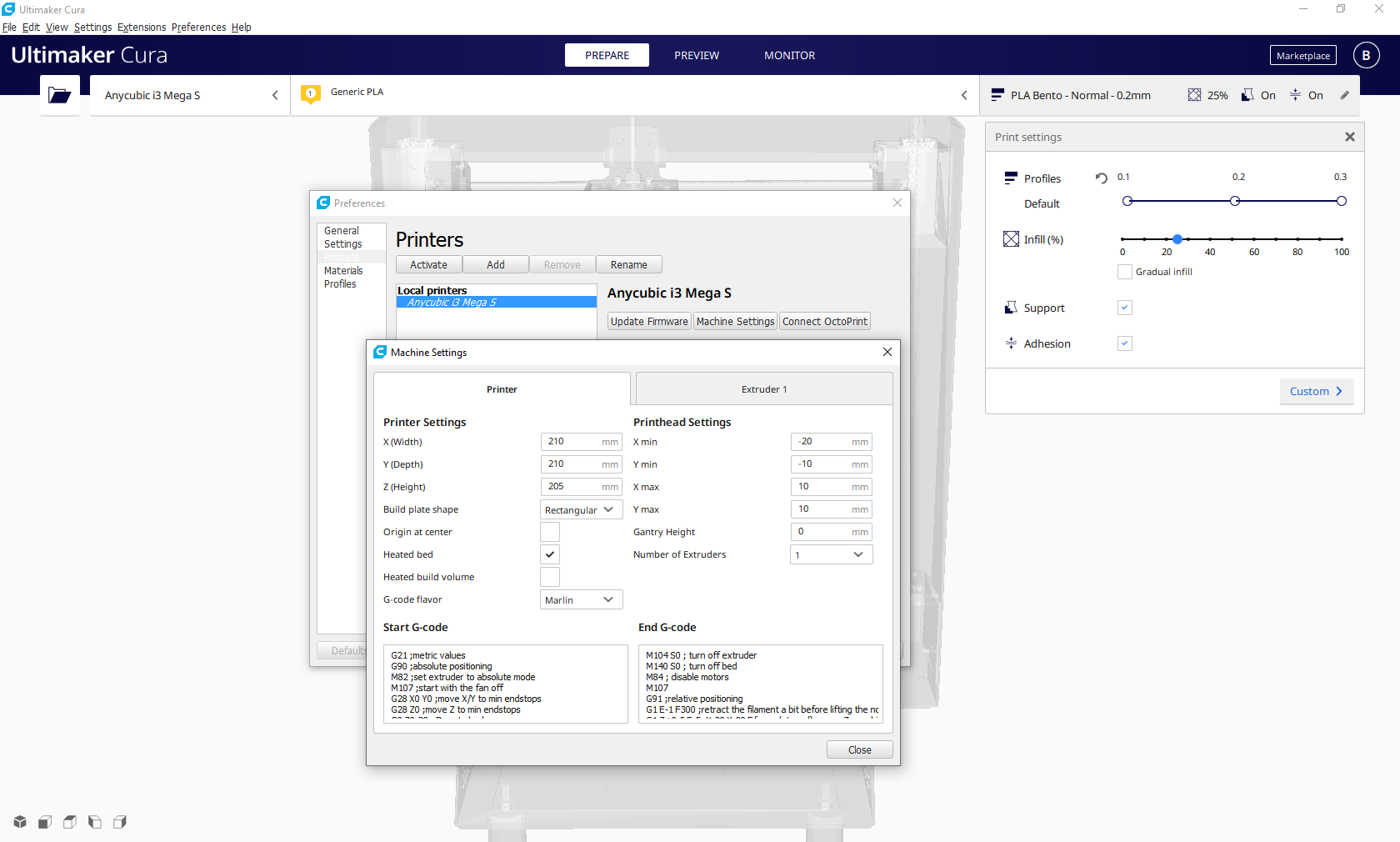Screen dimensions: 1400x842
Task: Set the profile slider to the 0.1 handle
Action: (1127, 201)
